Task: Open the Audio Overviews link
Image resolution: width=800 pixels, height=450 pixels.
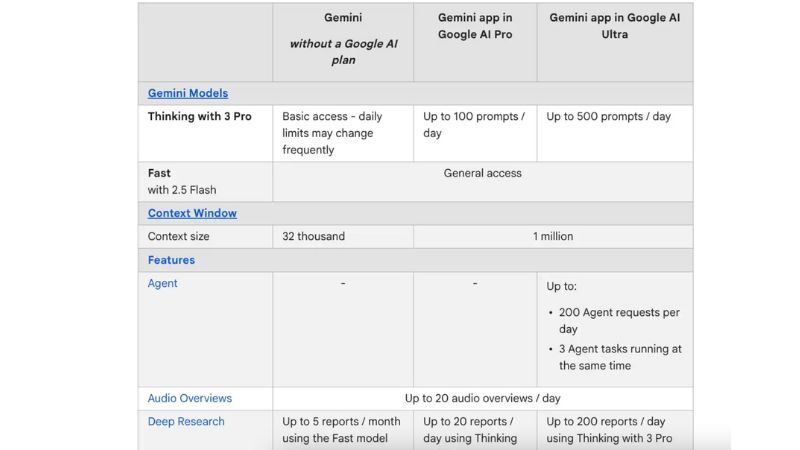Action: (x=190, y=398)
